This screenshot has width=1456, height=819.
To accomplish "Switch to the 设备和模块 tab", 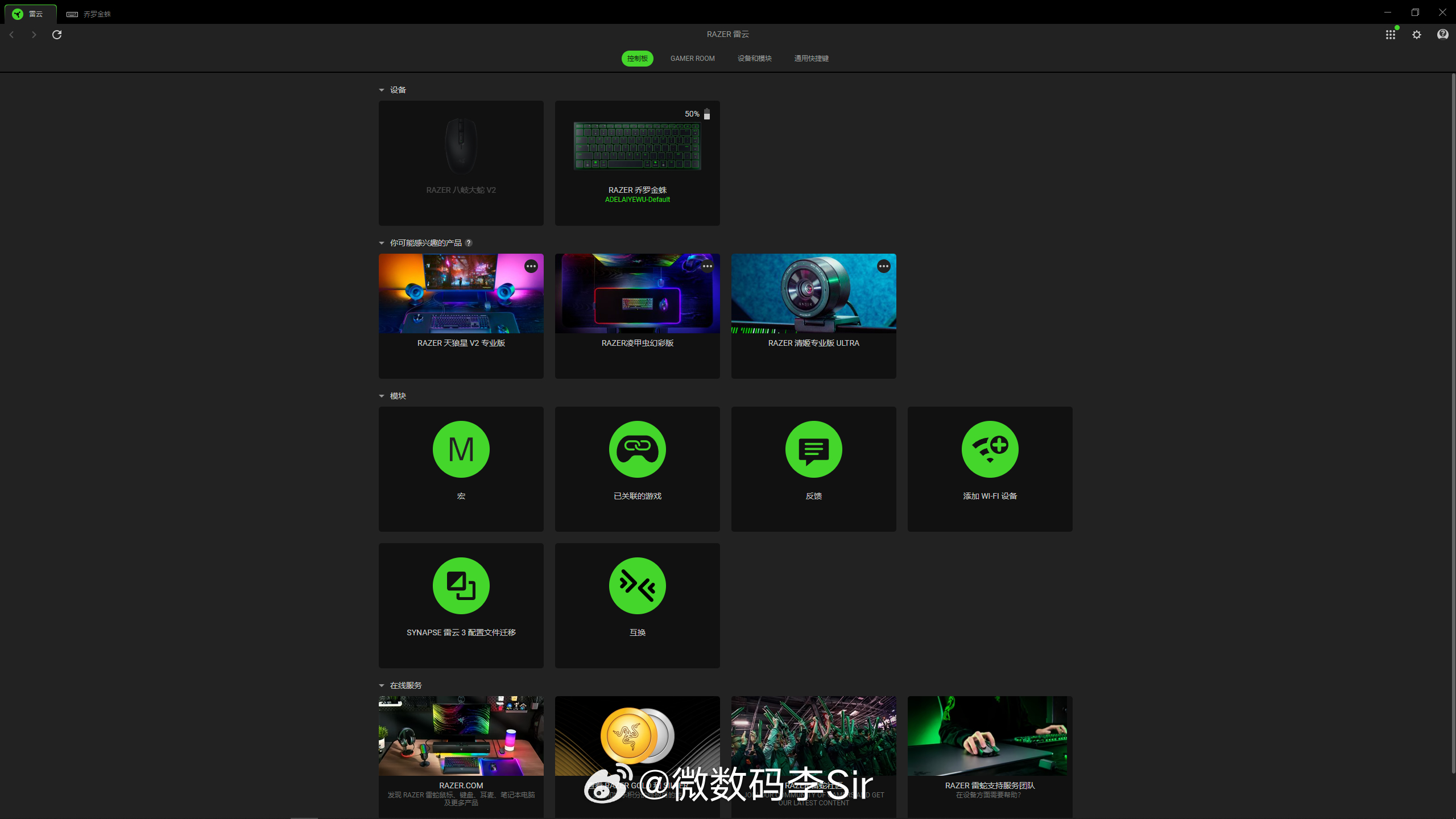I will point(754,59).
